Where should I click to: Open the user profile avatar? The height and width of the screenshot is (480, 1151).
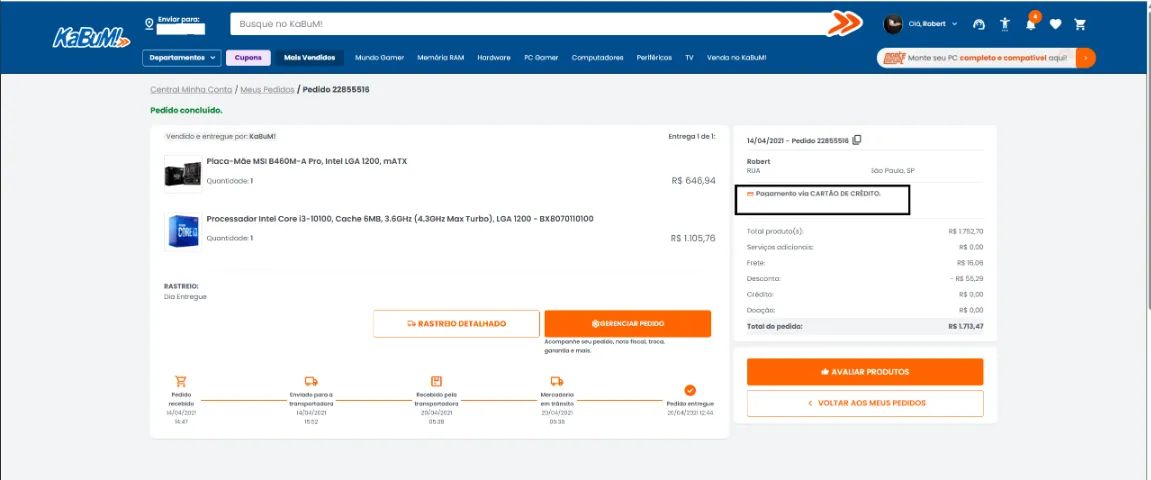893,24
